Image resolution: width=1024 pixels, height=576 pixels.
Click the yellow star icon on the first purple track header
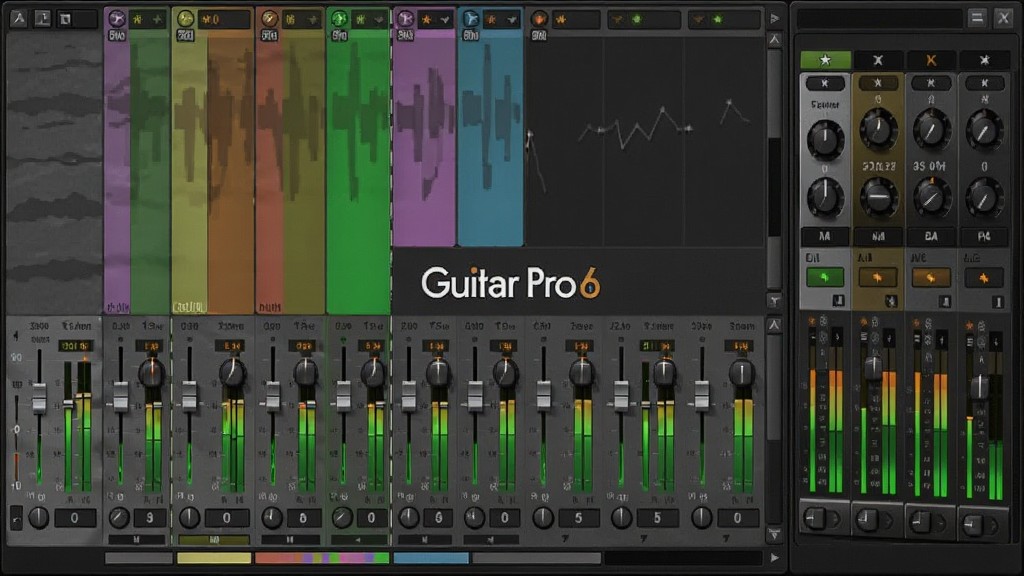pos(137,20)
